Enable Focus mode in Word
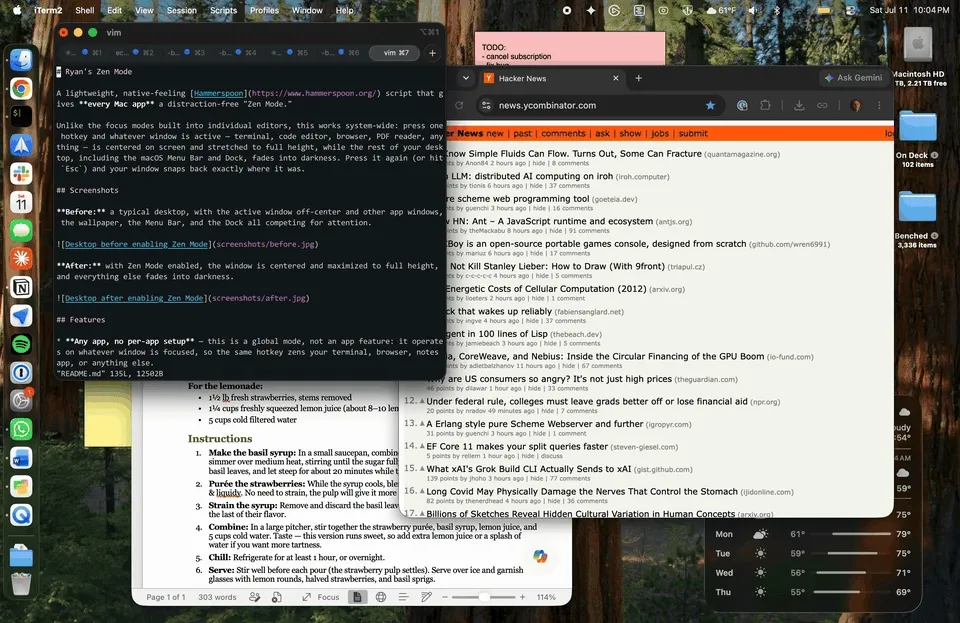The image size is (960, 623). [x=321, y=597]
